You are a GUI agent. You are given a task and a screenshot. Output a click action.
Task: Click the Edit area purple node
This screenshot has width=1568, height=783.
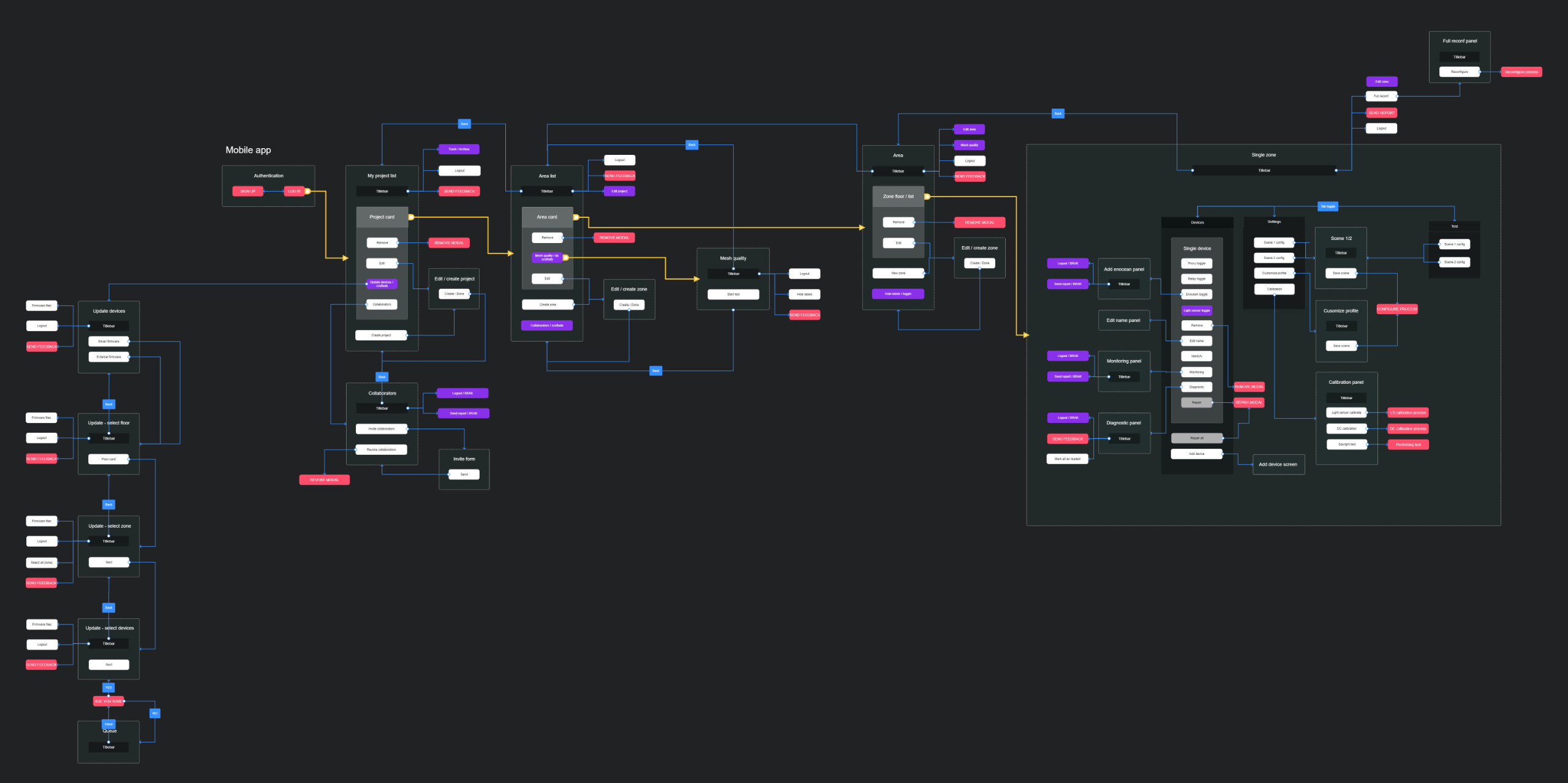[970, 129]
